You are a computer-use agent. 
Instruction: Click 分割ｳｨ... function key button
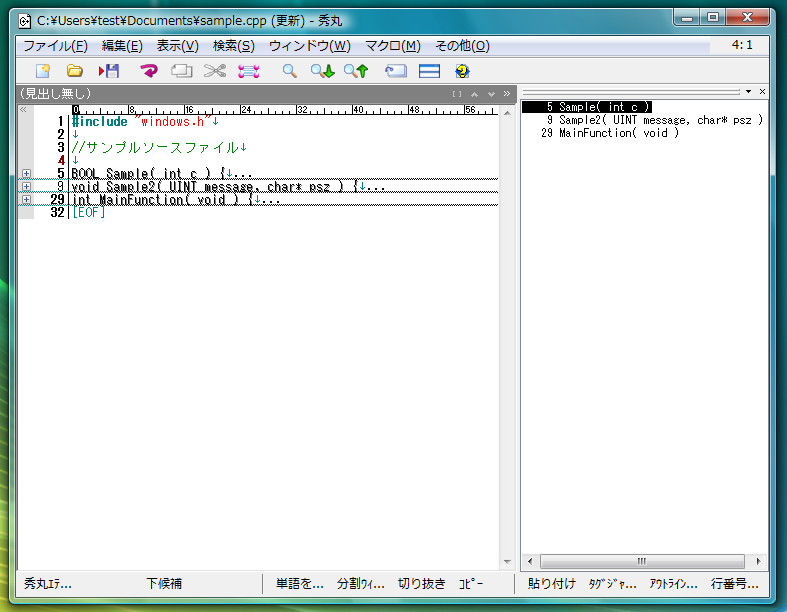click(x=360, y=583)
